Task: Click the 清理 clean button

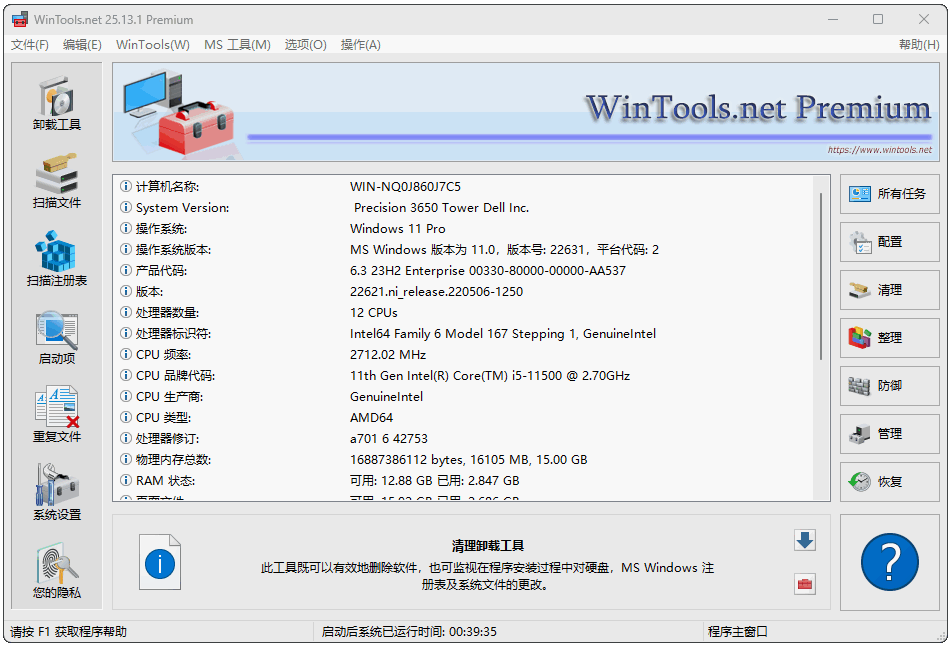Action: 889,290
